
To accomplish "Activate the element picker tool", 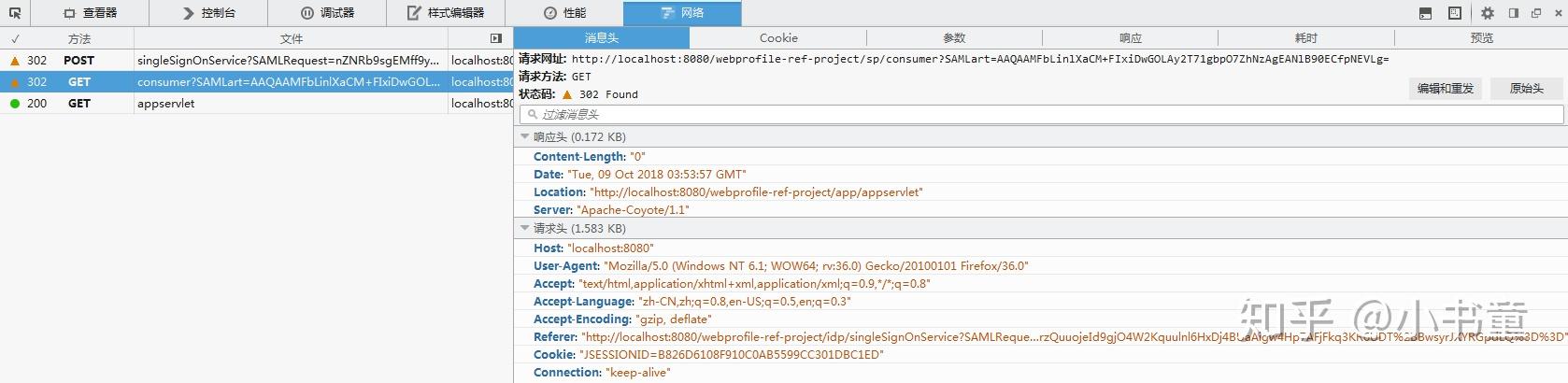I will click(x=15, y=13).
